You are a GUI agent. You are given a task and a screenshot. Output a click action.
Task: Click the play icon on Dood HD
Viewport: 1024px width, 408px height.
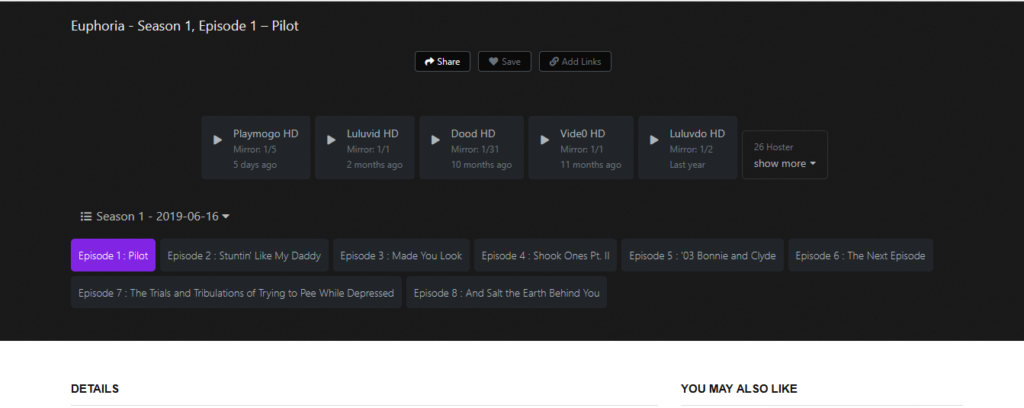click(x=436, y=140)
